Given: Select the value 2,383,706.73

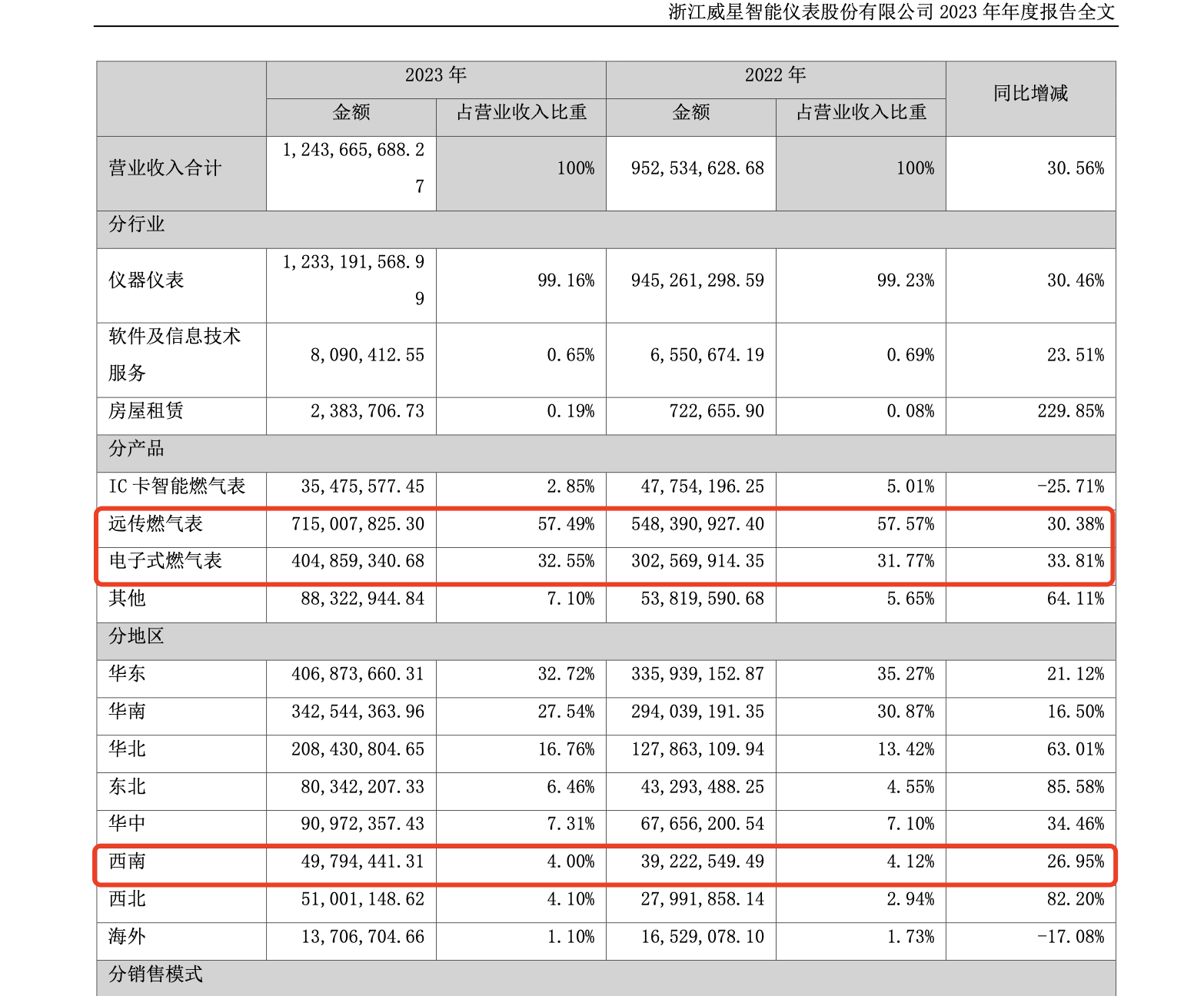Looking at the screenshot, I should (368, 411).
